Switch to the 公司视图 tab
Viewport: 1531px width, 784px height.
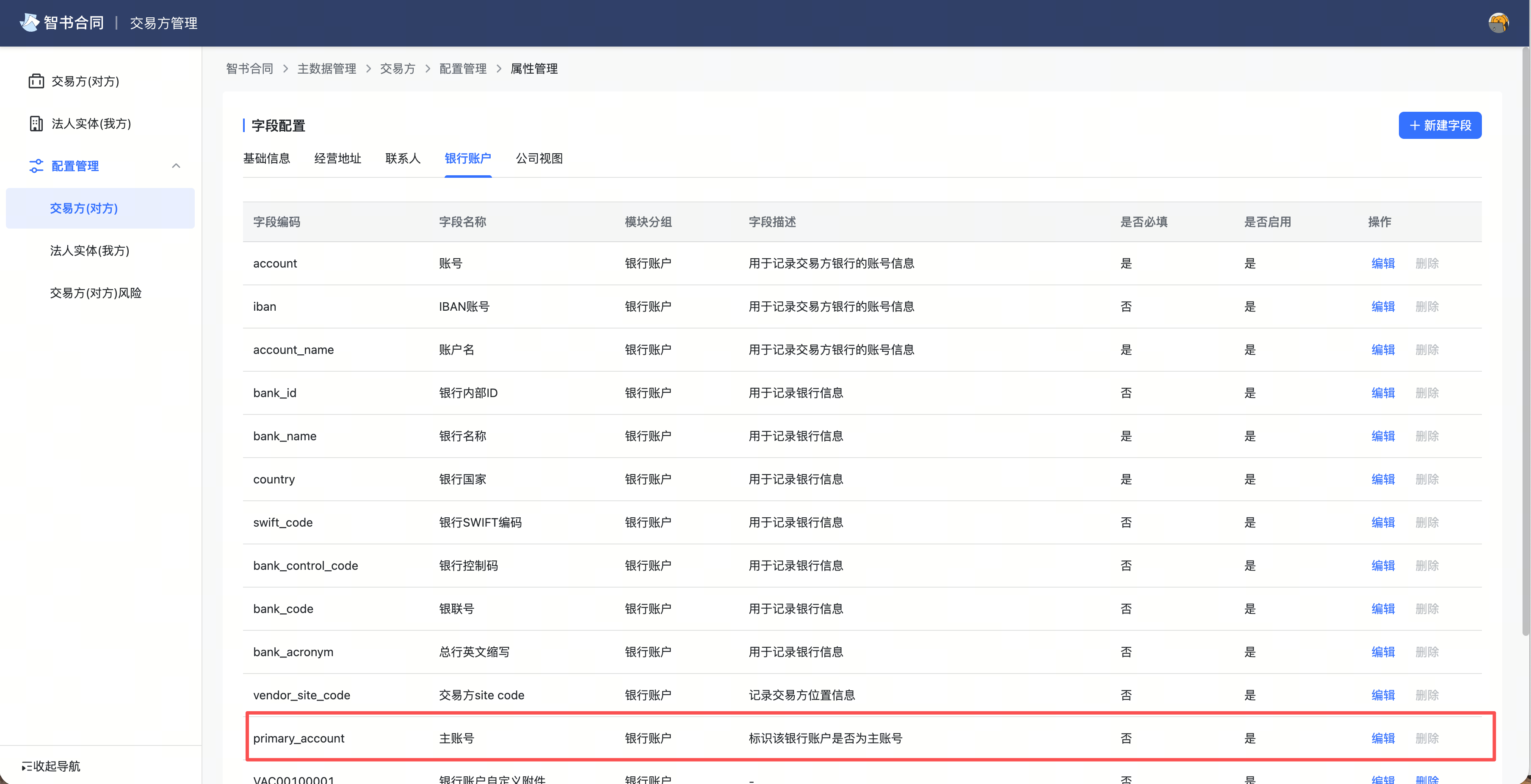click(x=539, y=158)
